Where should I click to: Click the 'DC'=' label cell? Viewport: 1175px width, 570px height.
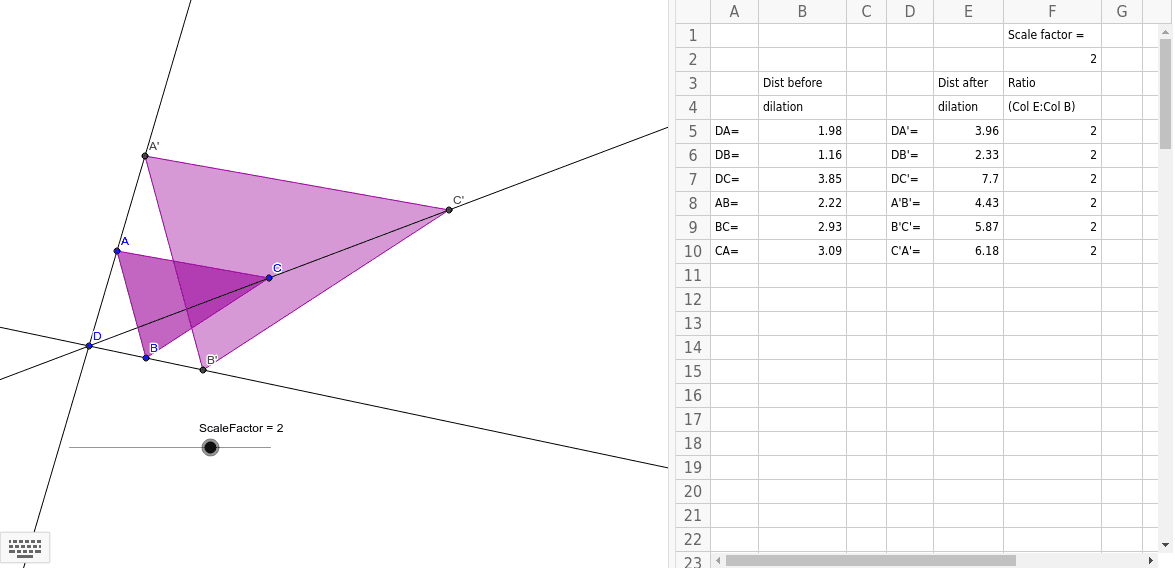coord(910,179)
